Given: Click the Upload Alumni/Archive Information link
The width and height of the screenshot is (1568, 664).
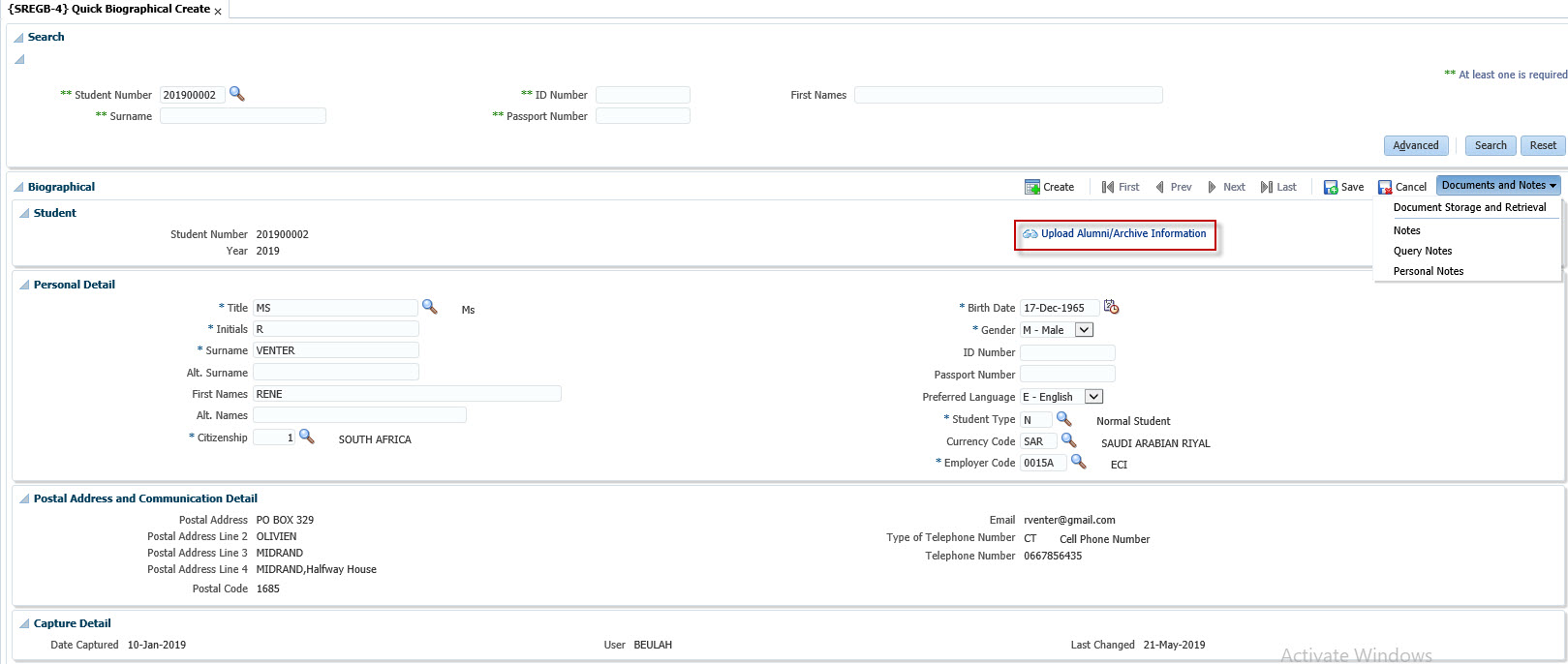Looking at the screenshot, I should [1122, 233].
